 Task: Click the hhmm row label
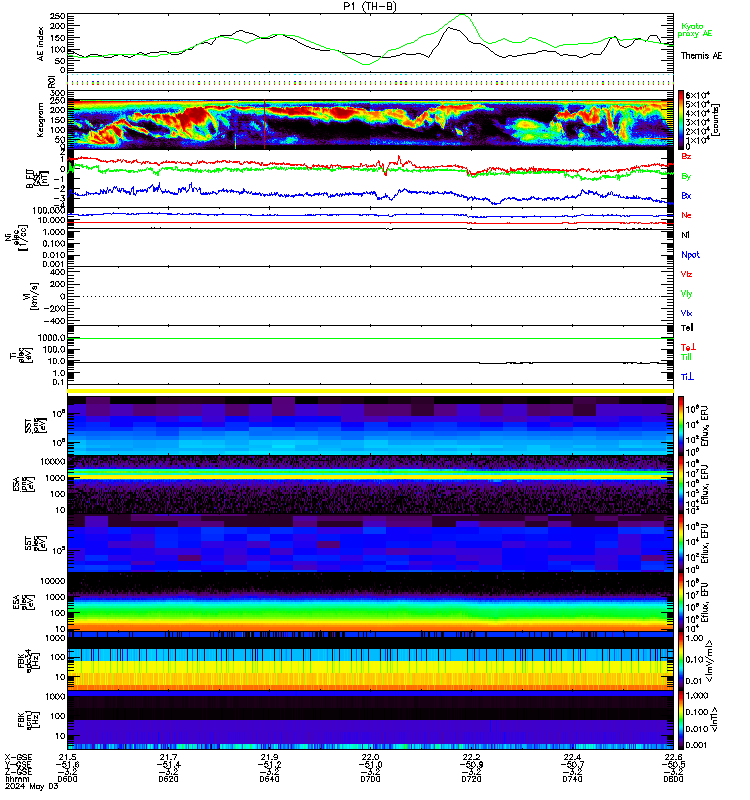(x=16, y=779)
